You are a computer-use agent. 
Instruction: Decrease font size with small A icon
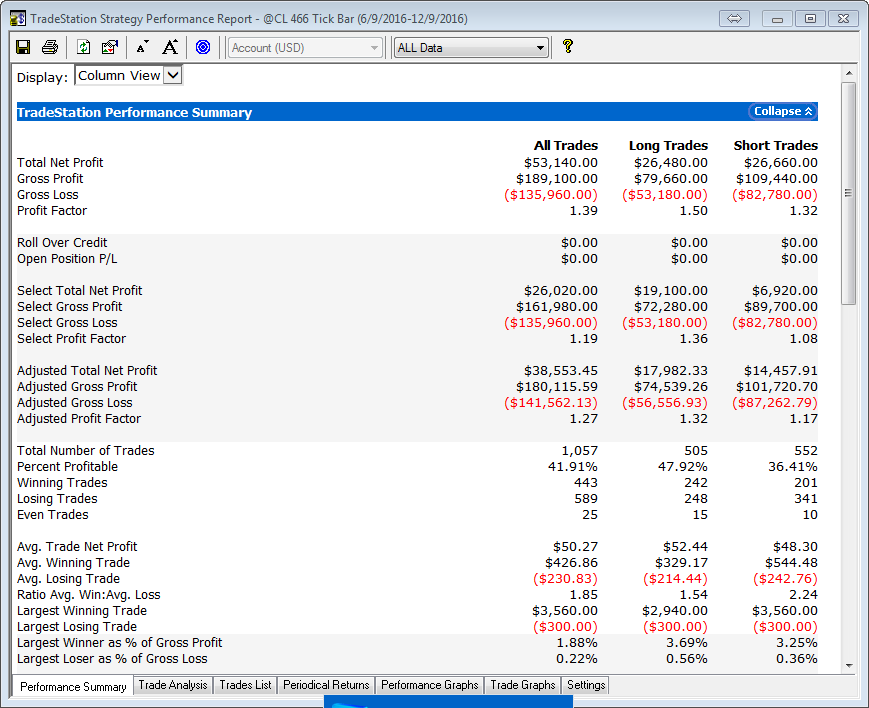(142, 47)
